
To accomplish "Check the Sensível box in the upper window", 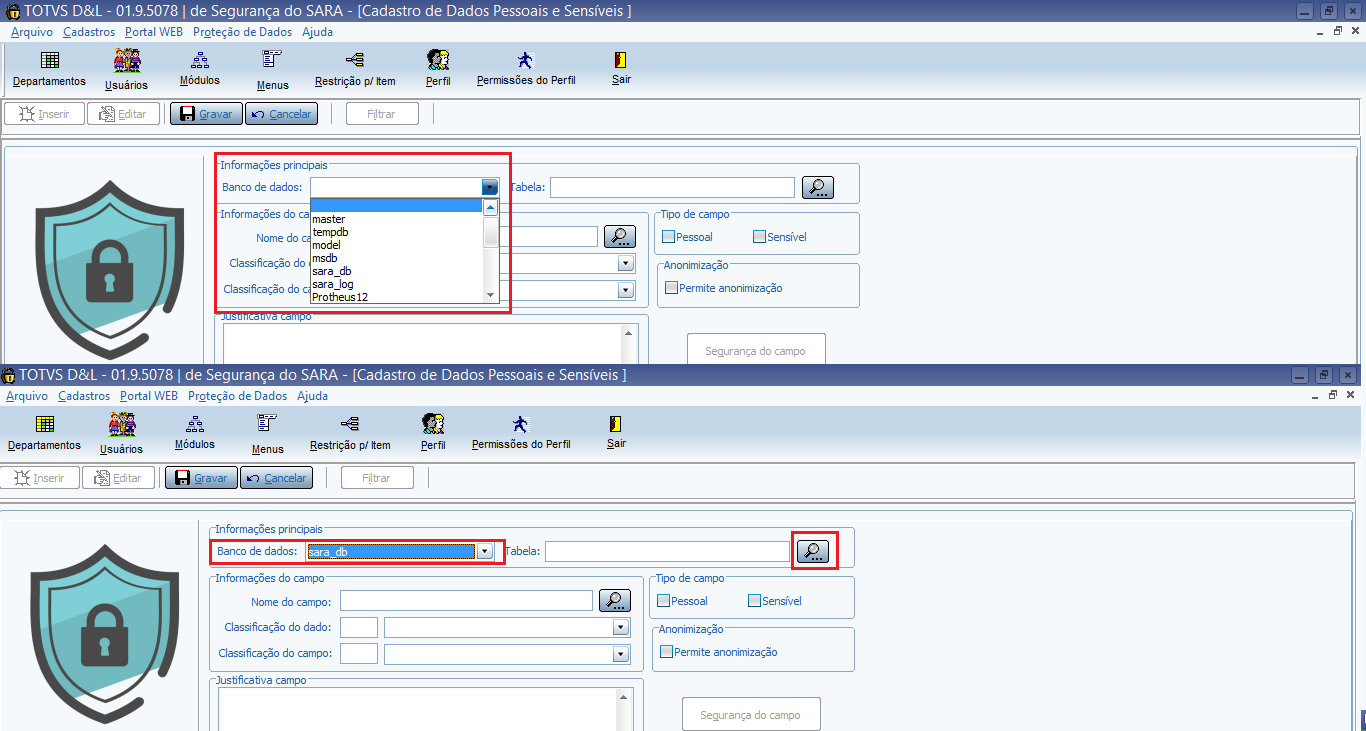I will pyautogui.click(x=759, y=237).
